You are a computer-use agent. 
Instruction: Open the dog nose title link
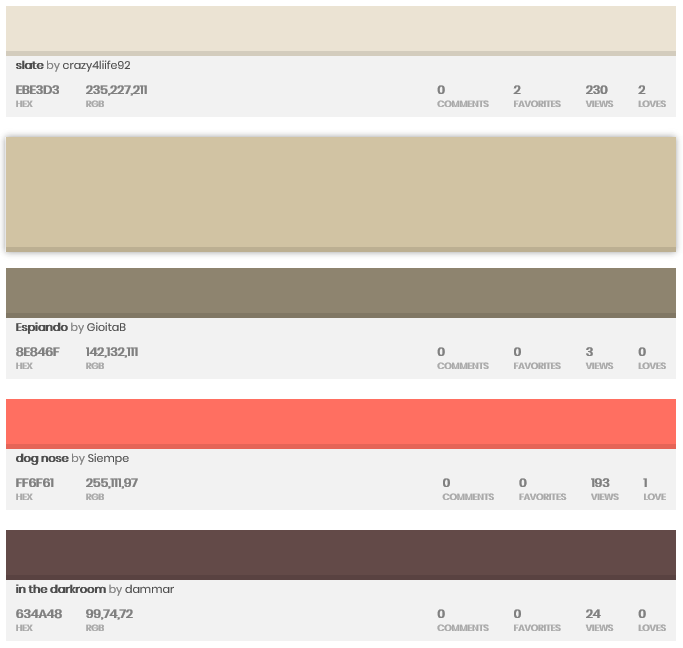pos(42,458)
